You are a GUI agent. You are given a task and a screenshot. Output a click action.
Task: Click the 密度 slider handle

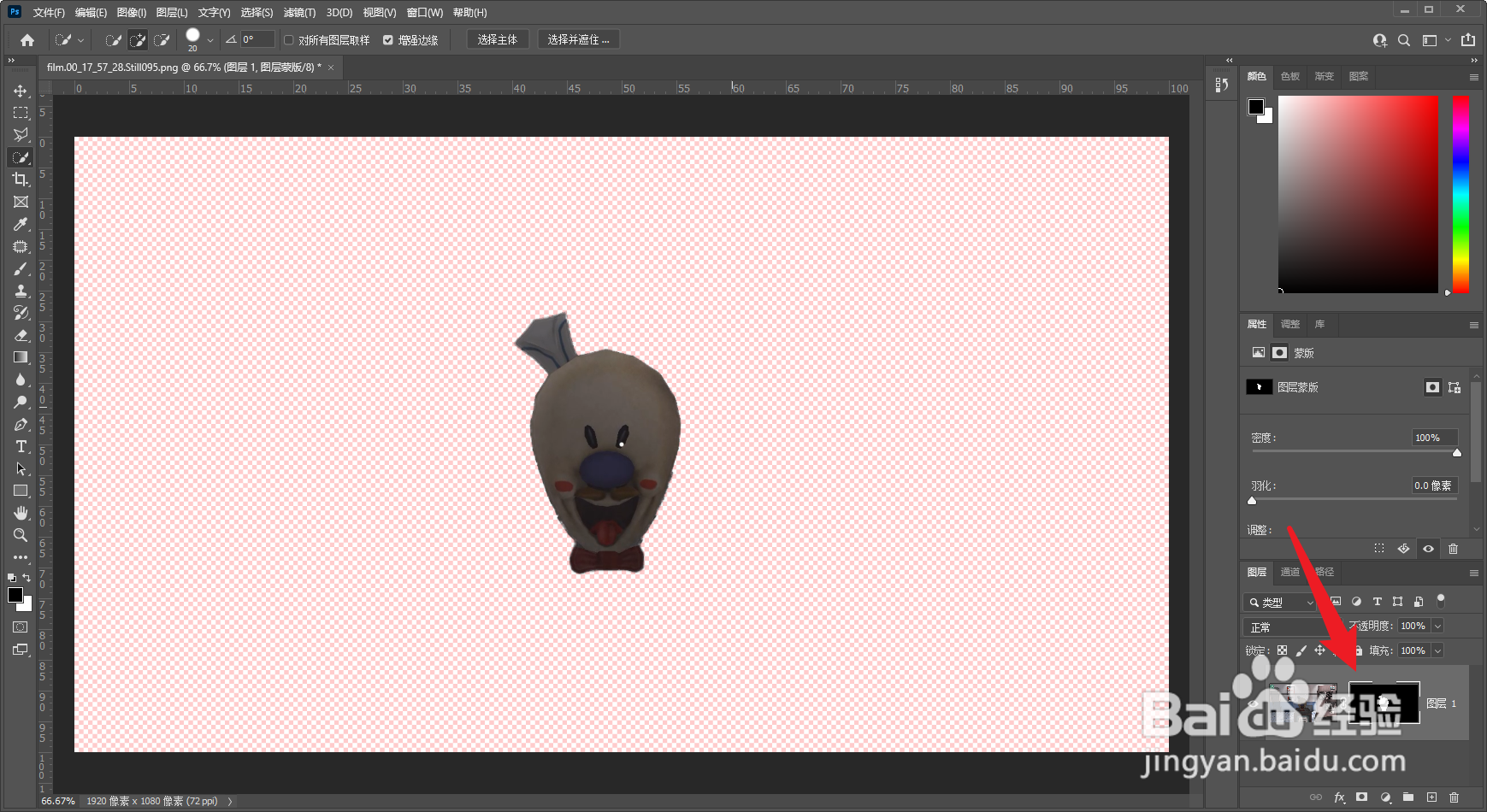tap(1457, 453)
